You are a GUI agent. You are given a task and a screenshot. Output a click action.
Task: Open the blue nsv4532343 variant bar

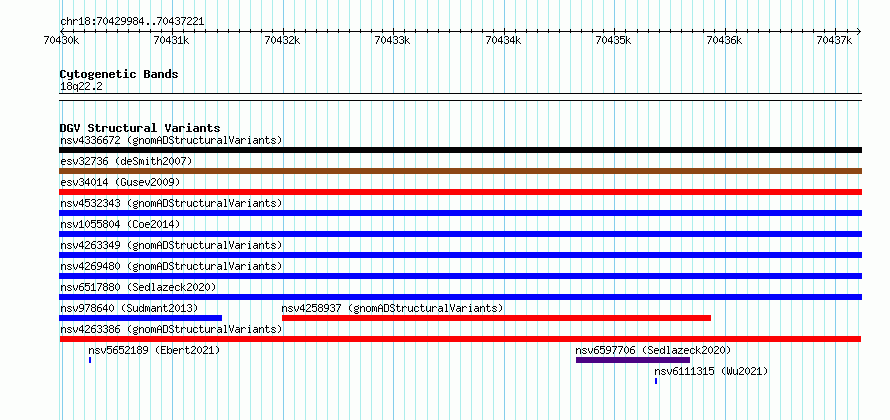pos(460,213)
